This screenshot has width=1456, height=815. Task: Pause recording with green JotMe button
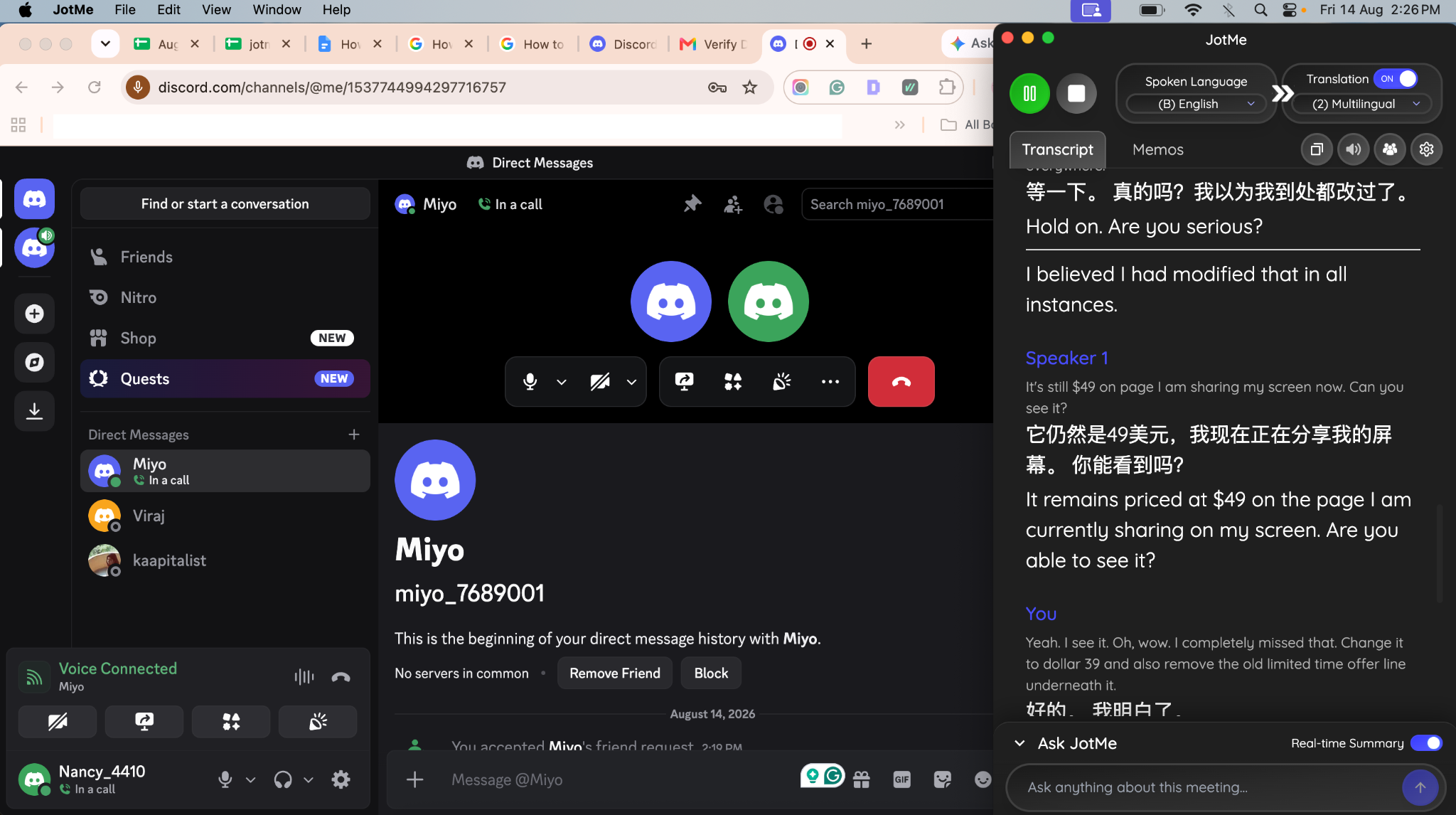coord(1029,93)
